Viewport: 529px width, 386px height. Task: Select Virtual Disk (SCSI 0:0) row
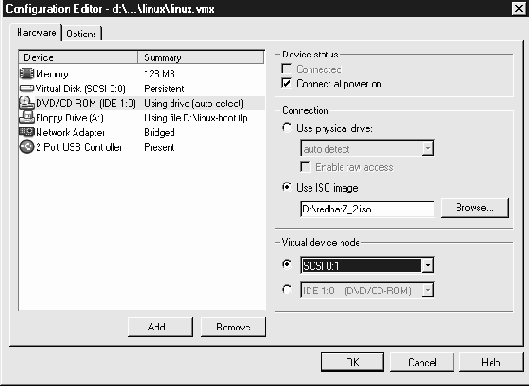click(x=142, y=88)
